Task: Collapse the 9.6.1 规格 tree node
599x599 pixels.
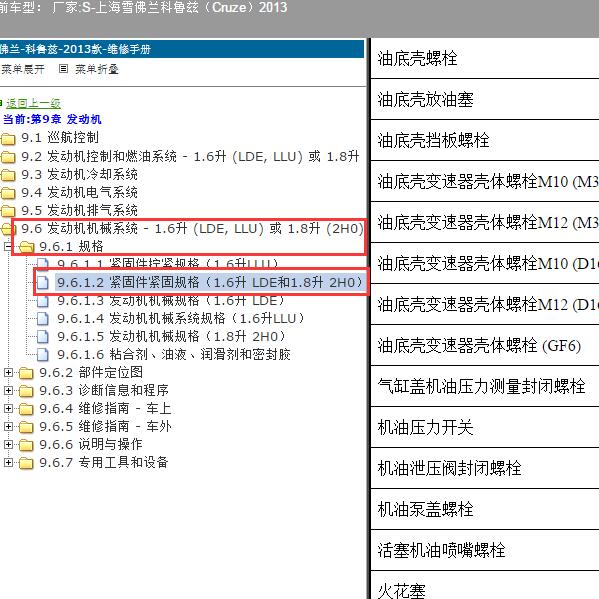Action: click(x=8, y=246)
